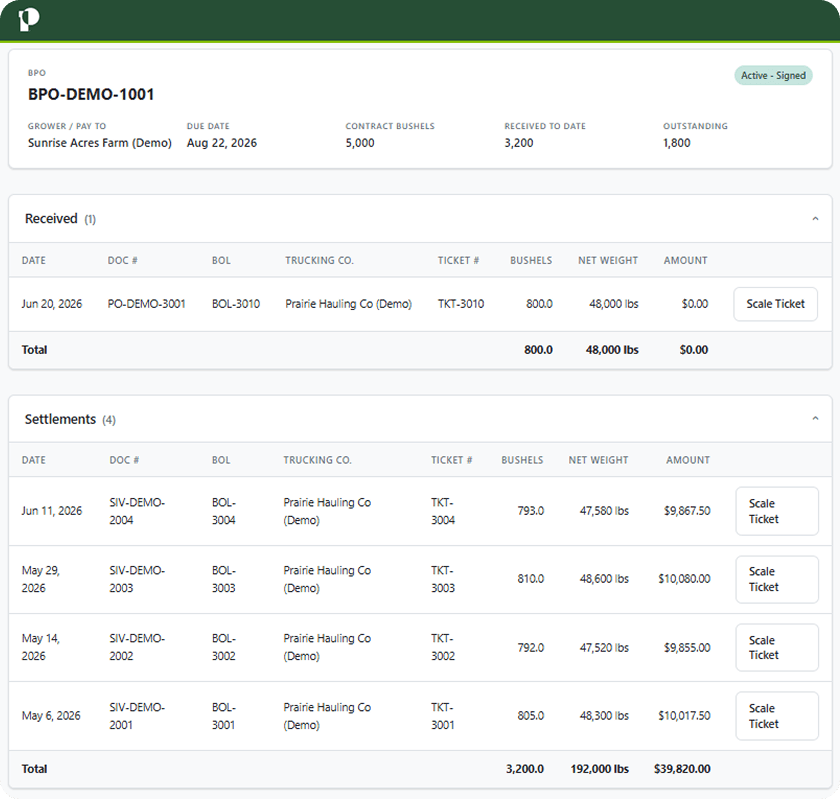Click SIV-DEMO-2002 document number
The height and width of the screenshot is (799, 840).
[x=137, y=647]
